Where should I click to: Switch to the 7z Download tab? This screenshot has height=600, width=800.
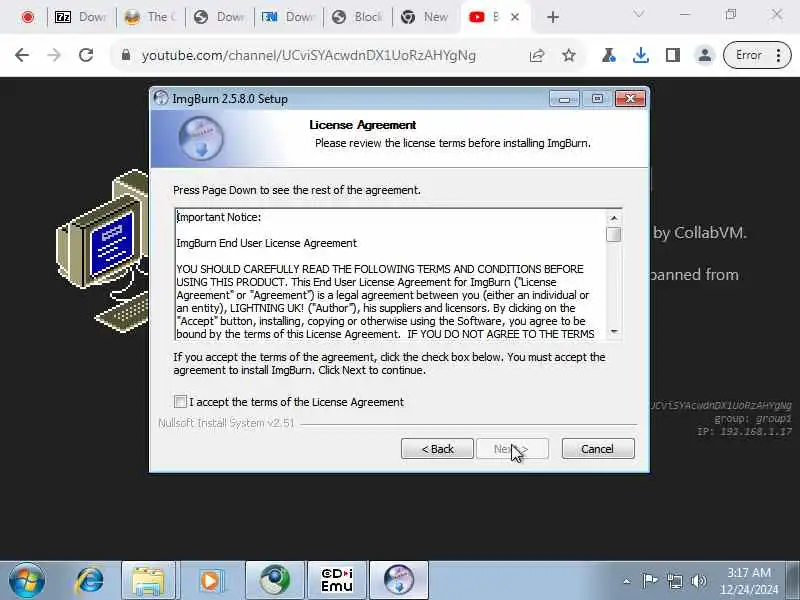pos(81,17)
